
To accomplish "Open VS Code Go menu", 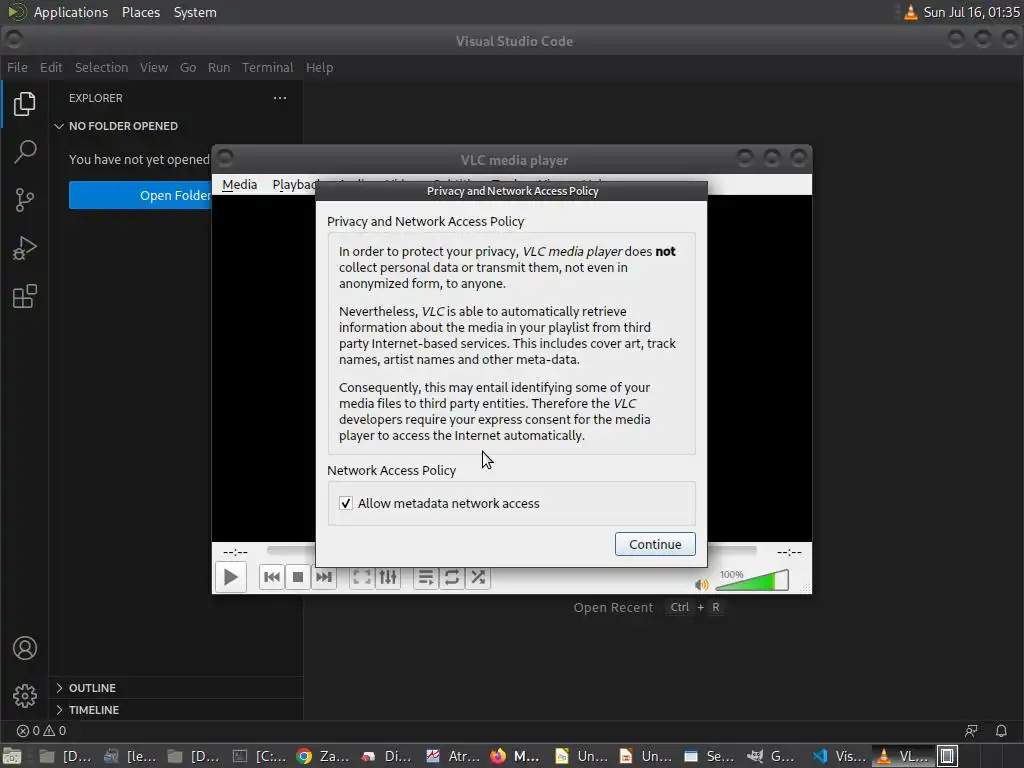I will click(x=187, y=67).
